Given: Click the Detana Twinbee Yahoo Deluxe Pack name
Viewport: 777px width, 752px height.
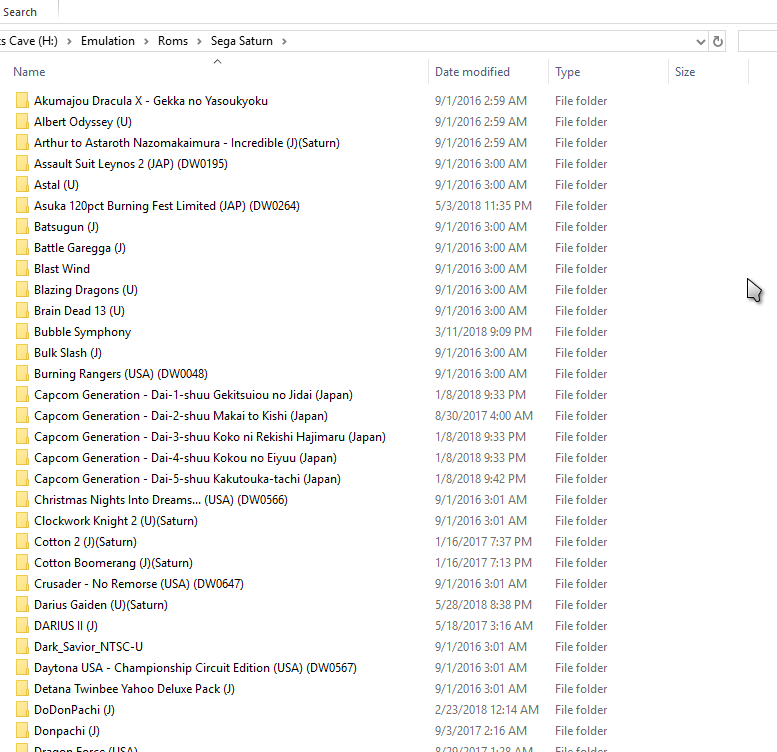Looking at the screenshot, I should (x=134, y=689).
